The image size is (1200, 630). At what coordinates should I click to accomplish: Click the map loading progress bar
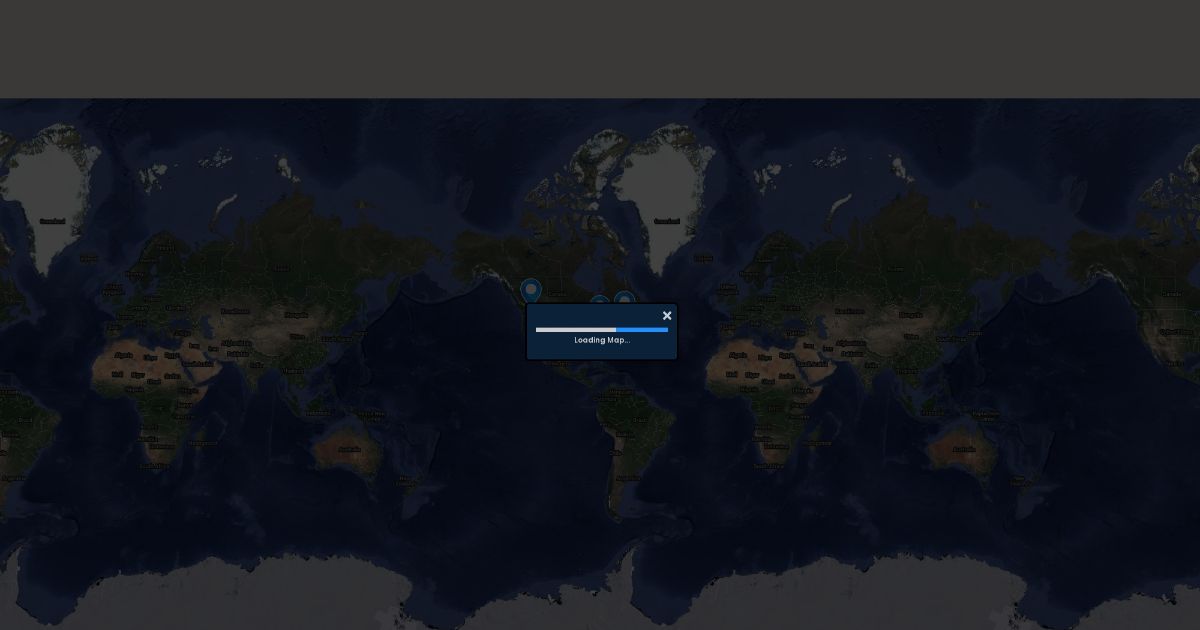tap(602, 329)
